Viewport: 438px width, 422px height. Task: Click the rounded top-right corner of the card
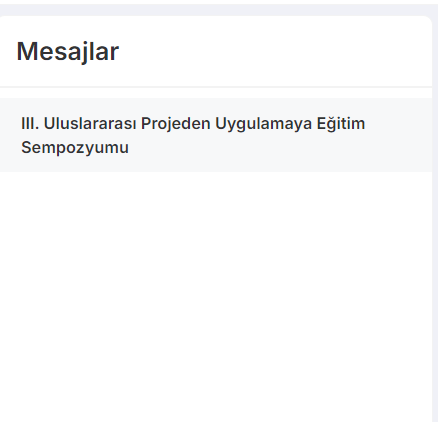point(427,21)
